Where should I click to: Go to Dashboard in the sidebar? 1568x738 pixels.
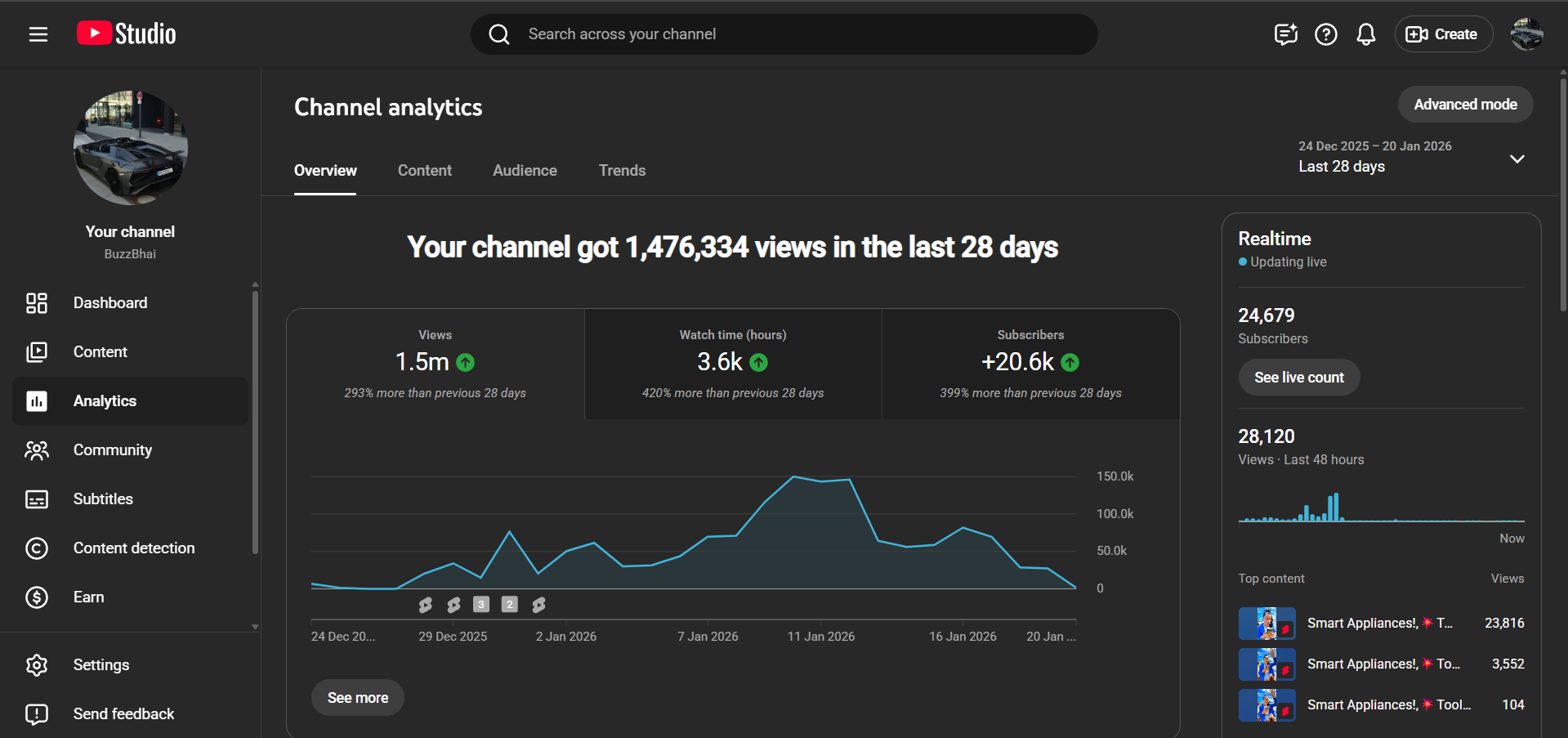(110, 303)
